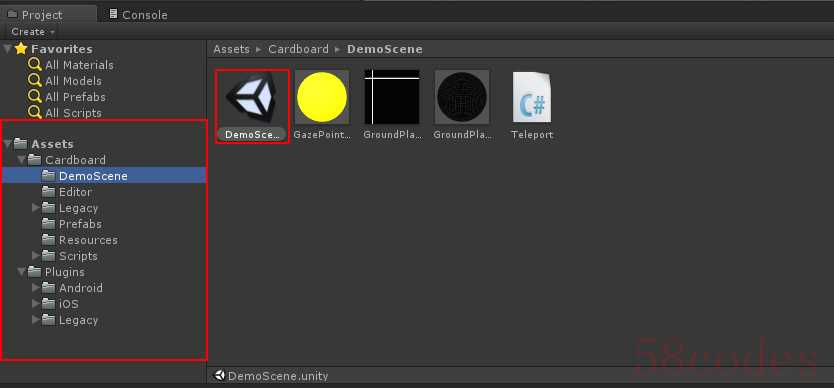Expand the Android folder
This screenshot has height=388, width=834.
point(36,287)
